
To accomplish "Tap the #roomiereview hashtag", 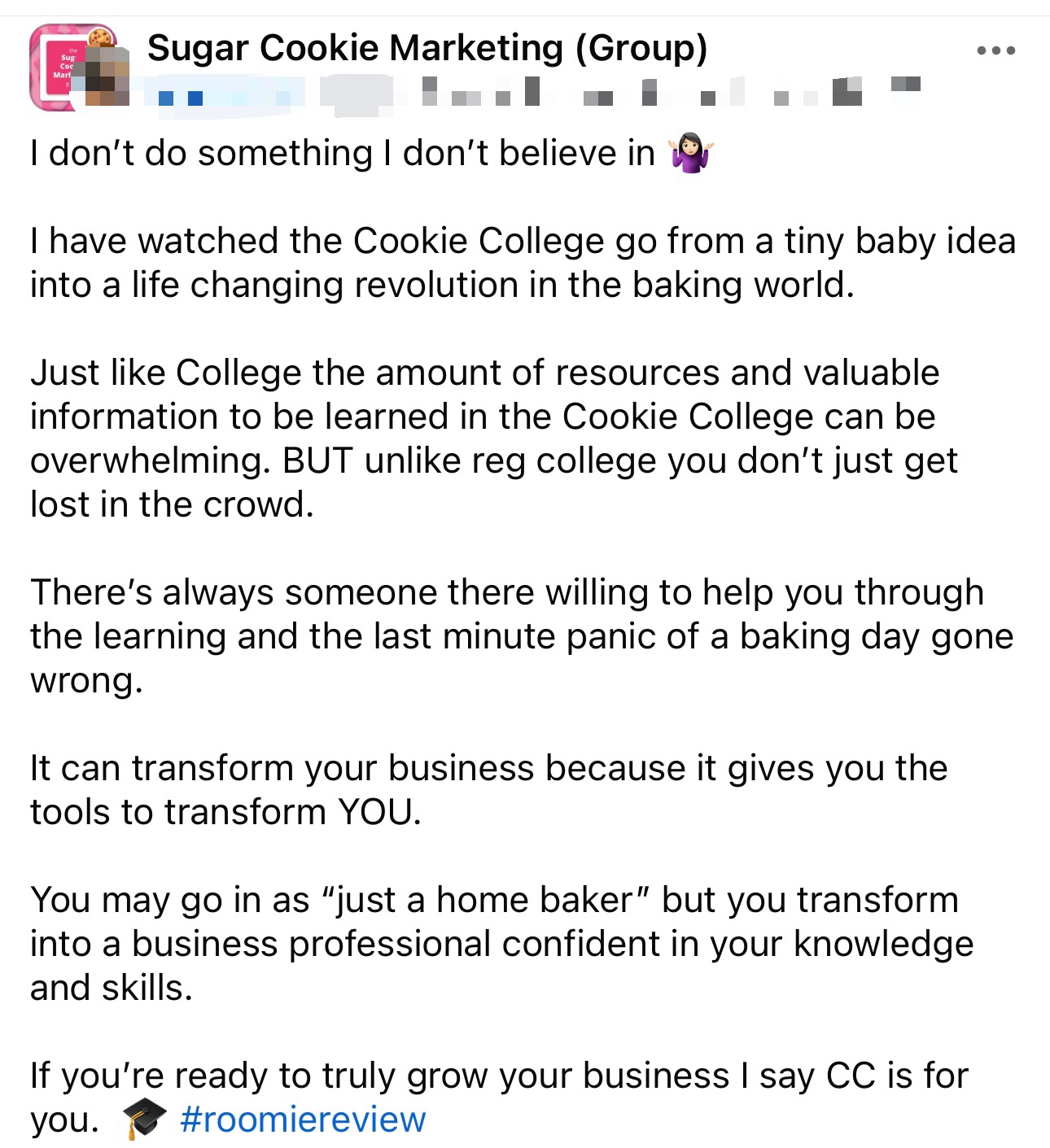I will (x=302, y=1120).
